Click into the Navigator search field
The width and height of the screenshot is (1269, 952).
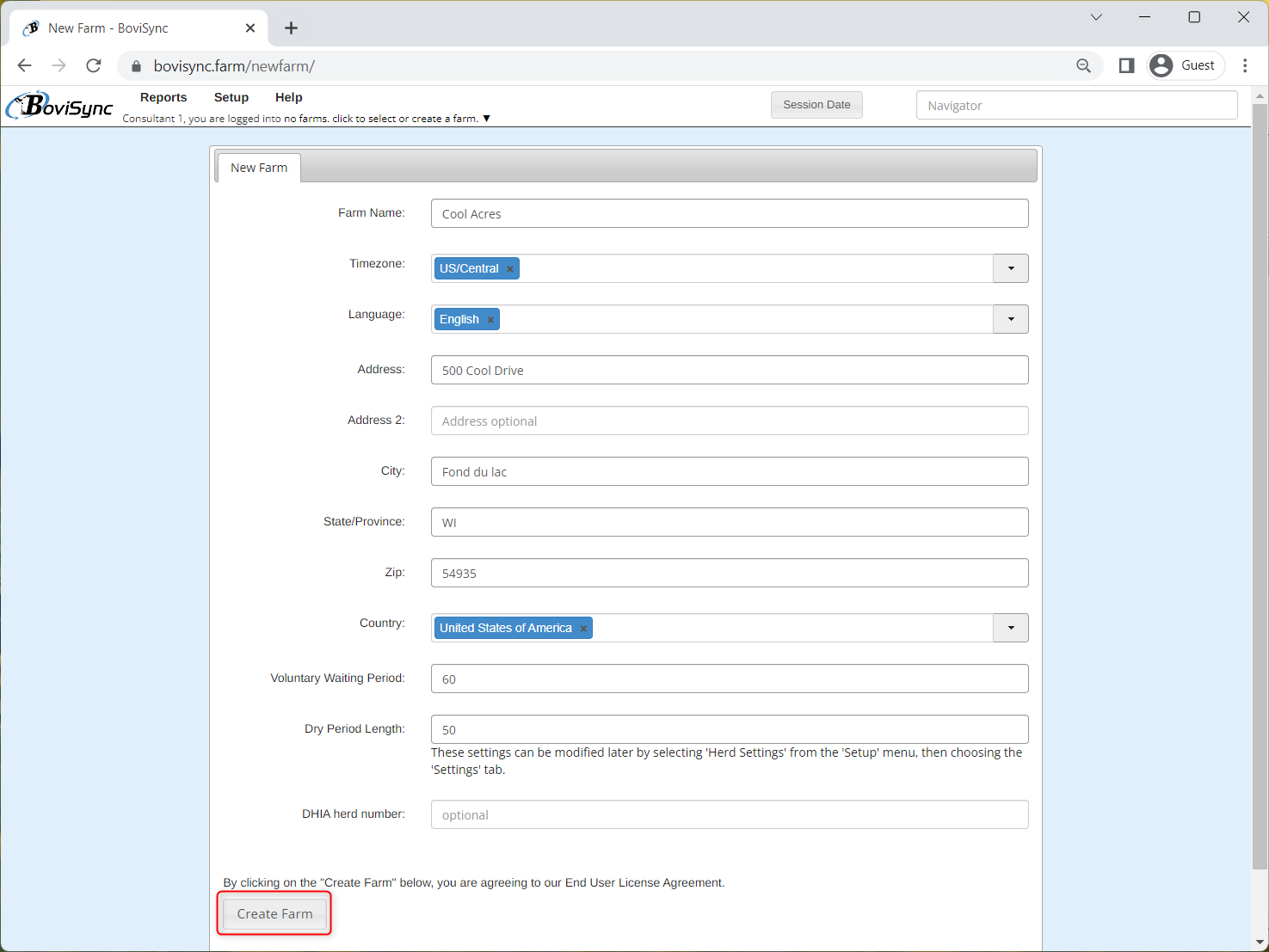click(1075, 105)
